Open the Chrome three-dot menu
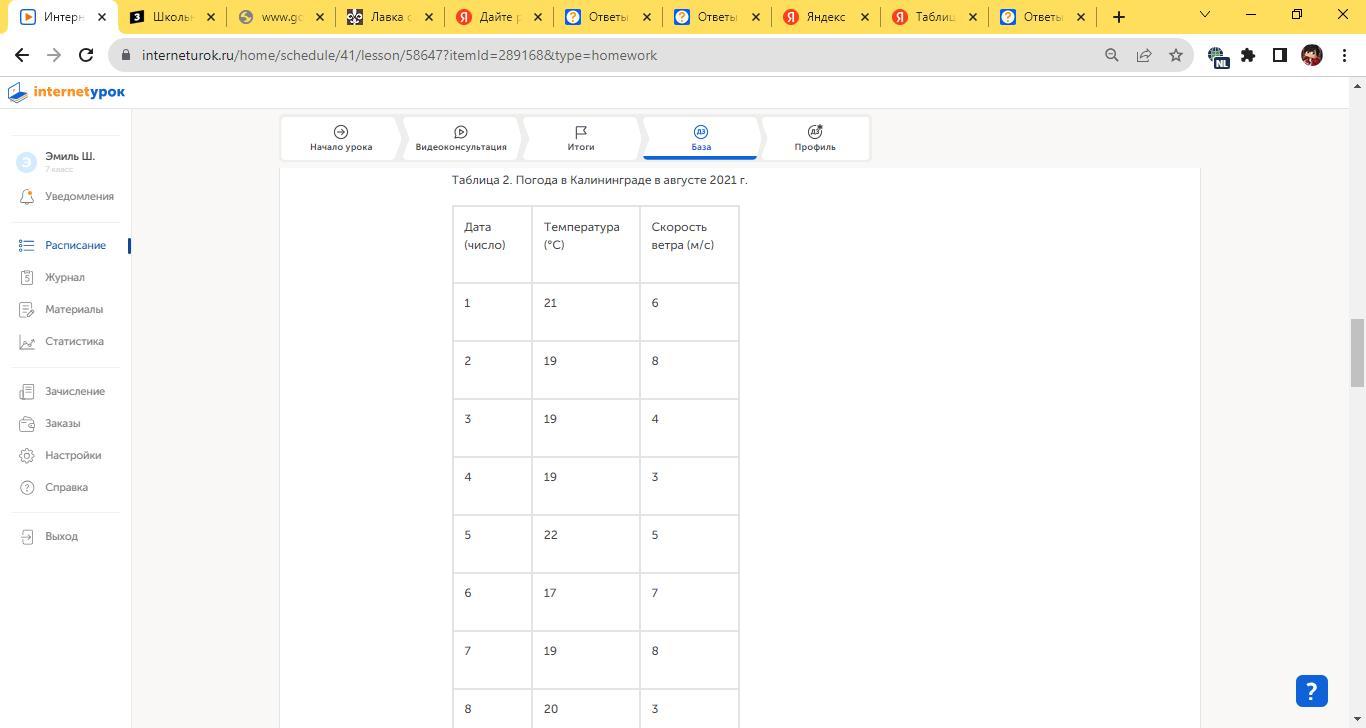 [1344, 55]
